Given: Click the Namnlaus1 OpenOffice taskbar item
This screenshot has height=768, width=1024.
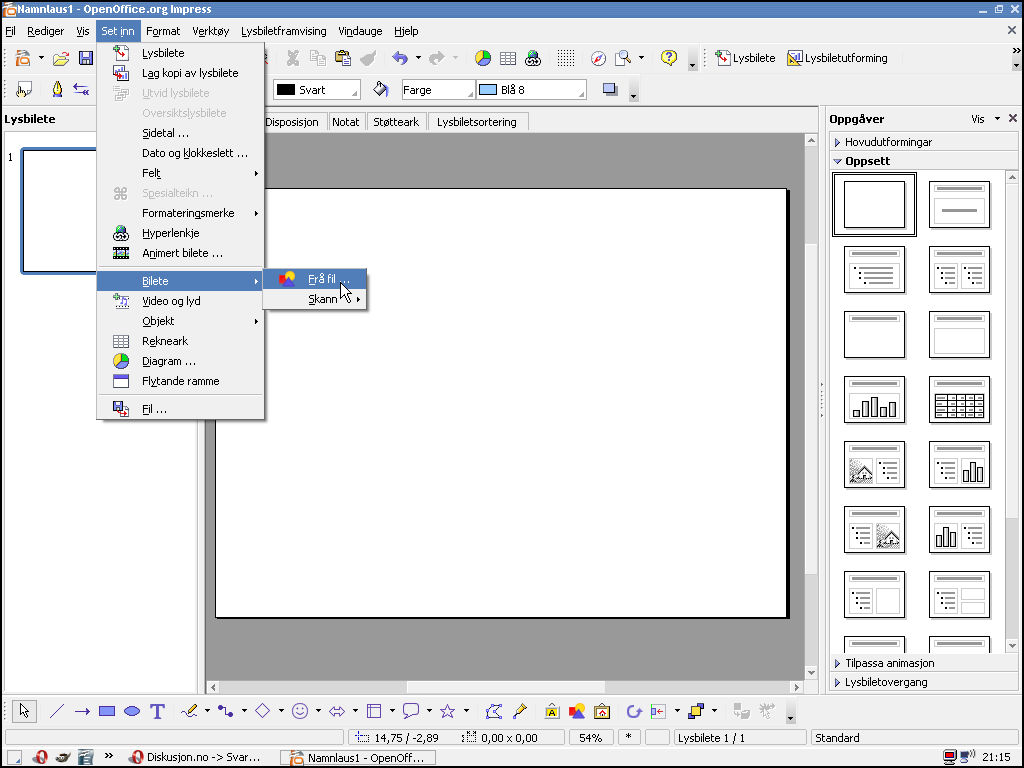Looking at the screenshot, I should point(358,758).
